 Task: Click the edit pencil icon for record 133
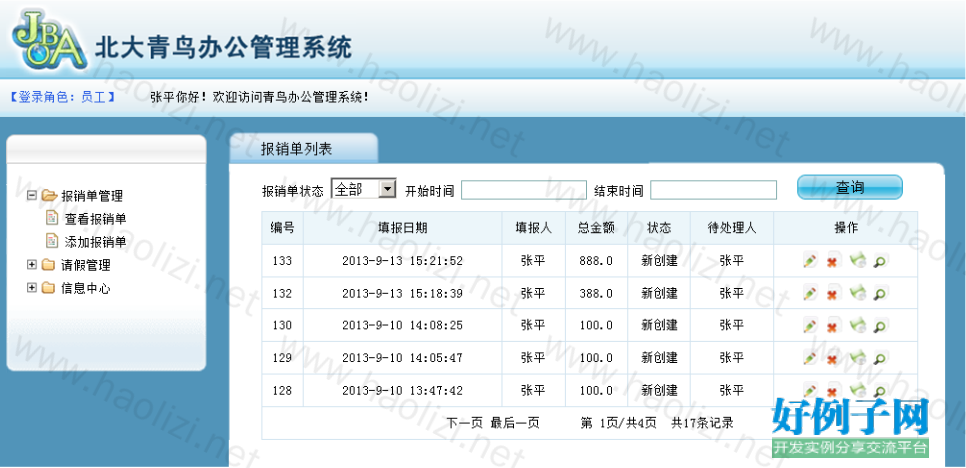(809, 262)
